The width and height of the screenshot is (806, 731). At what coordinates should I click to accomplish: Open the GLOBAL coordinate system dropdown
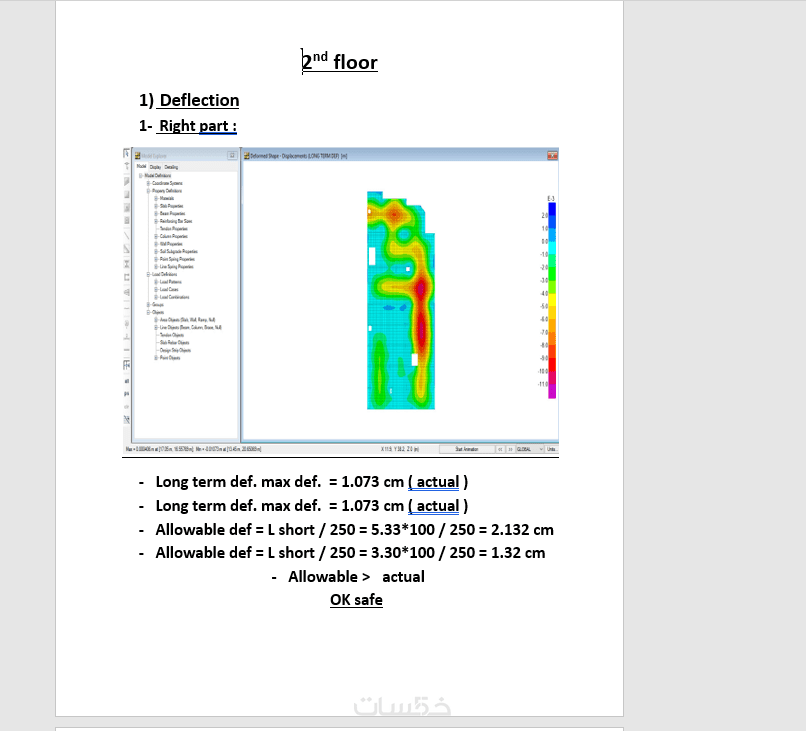pyautogui.click(x=530, y=449)
